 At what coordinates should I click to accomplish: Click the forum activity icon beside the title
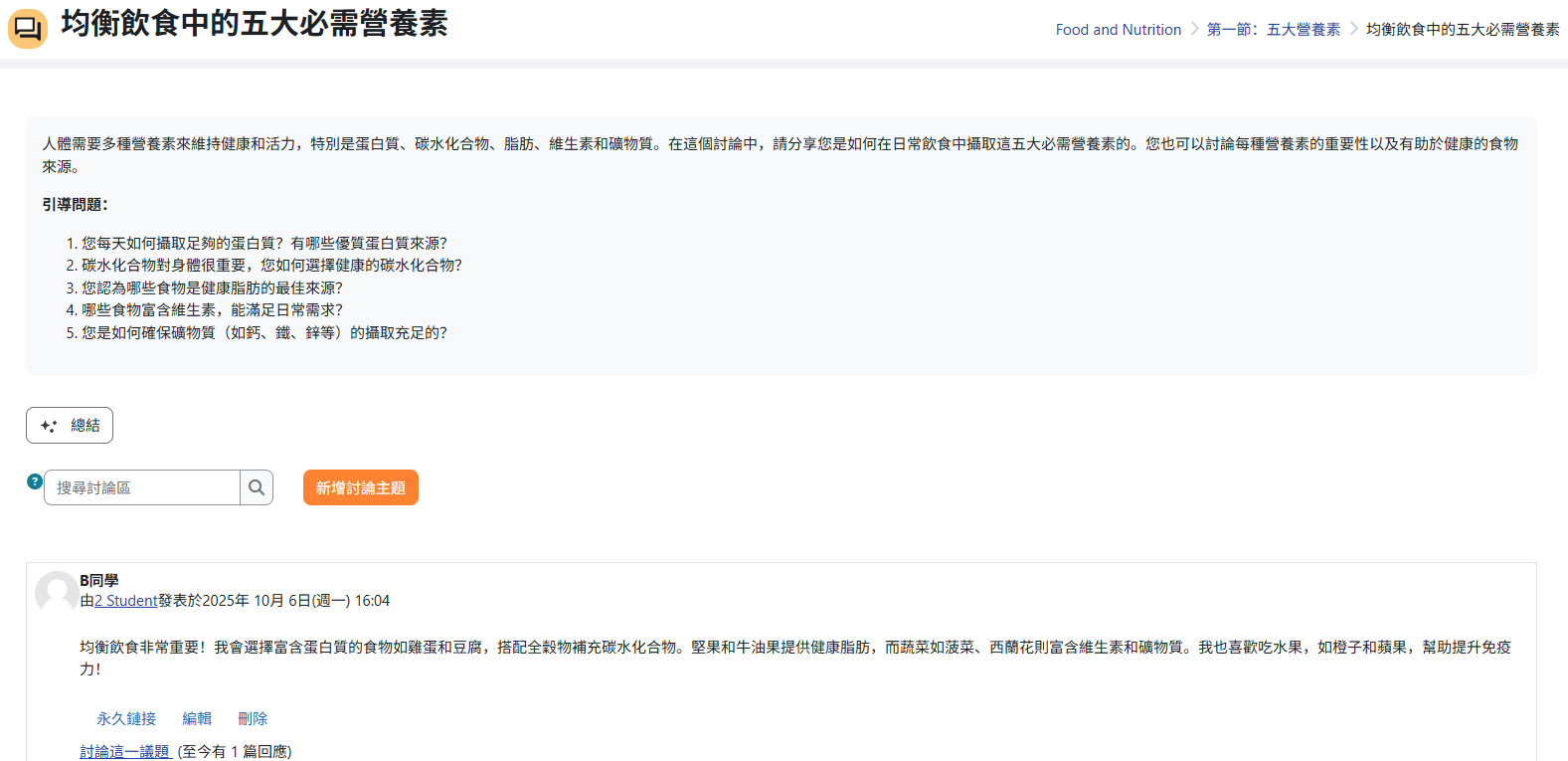pyautogui.click(x=28, y=29)
